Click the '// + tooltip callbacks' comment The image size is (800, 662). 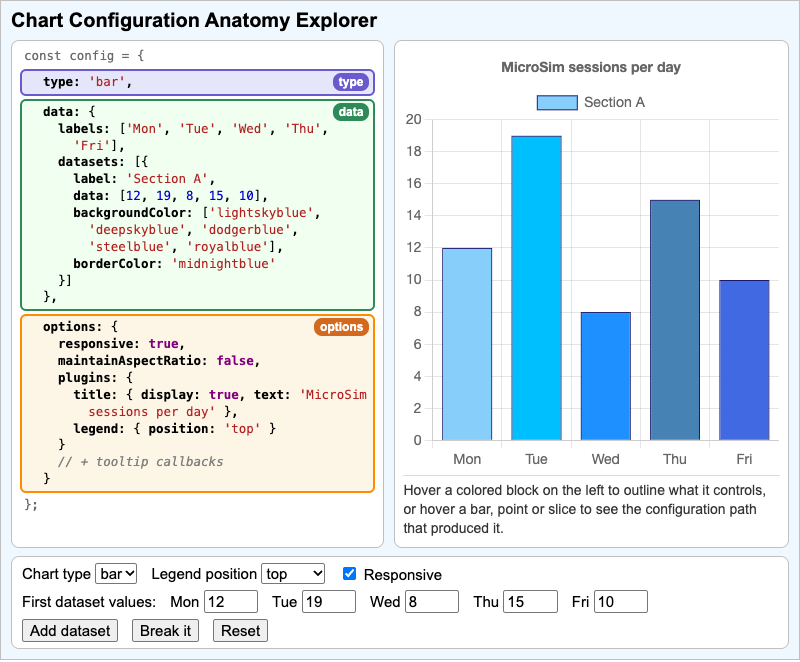(x=140, y=462)
